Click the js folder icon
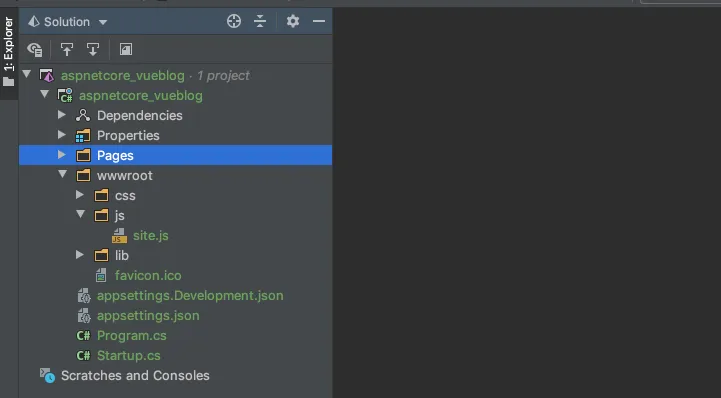 (101, 215)
